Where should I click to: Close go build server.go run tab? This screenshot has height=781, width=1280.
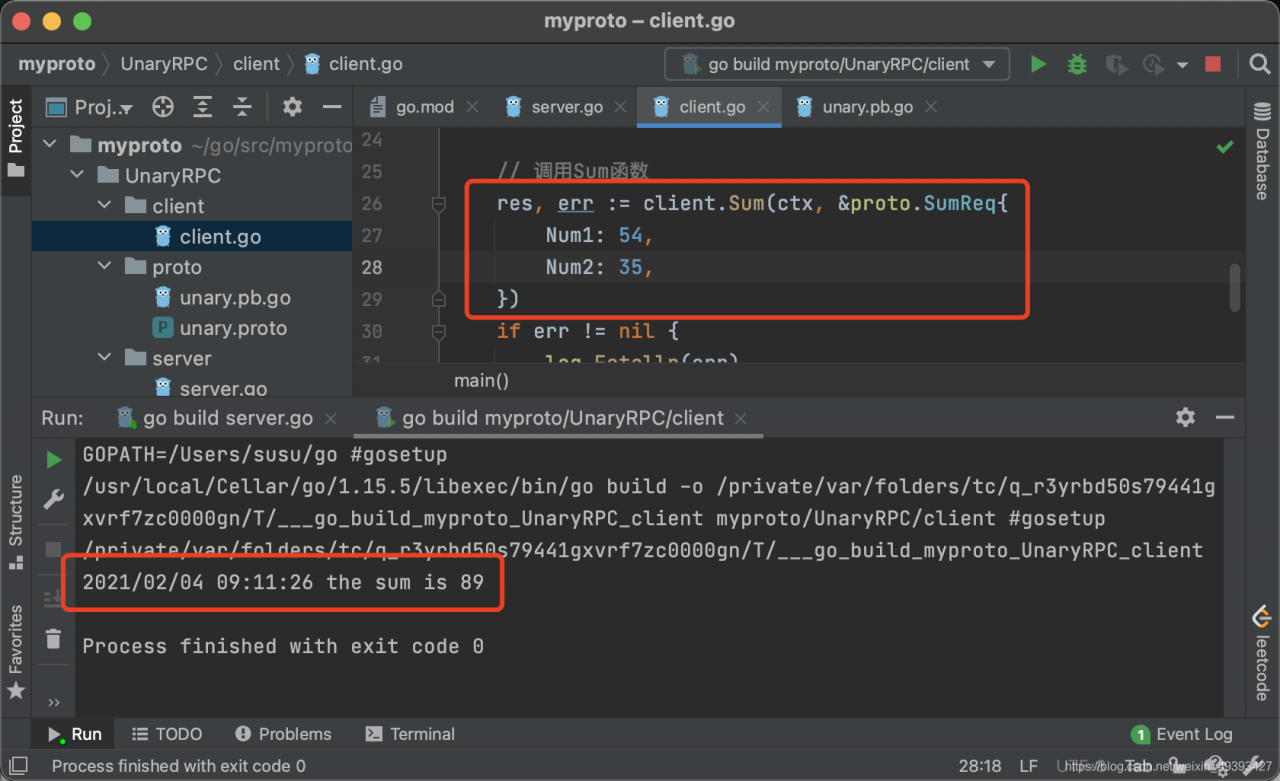click(x=332, y=418)
